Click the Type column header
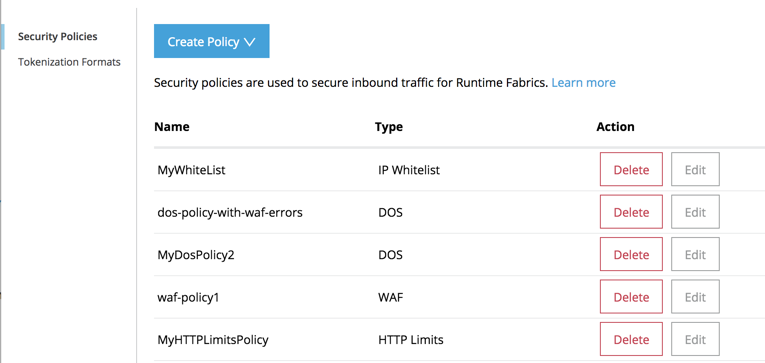 (x=389, y=127)
